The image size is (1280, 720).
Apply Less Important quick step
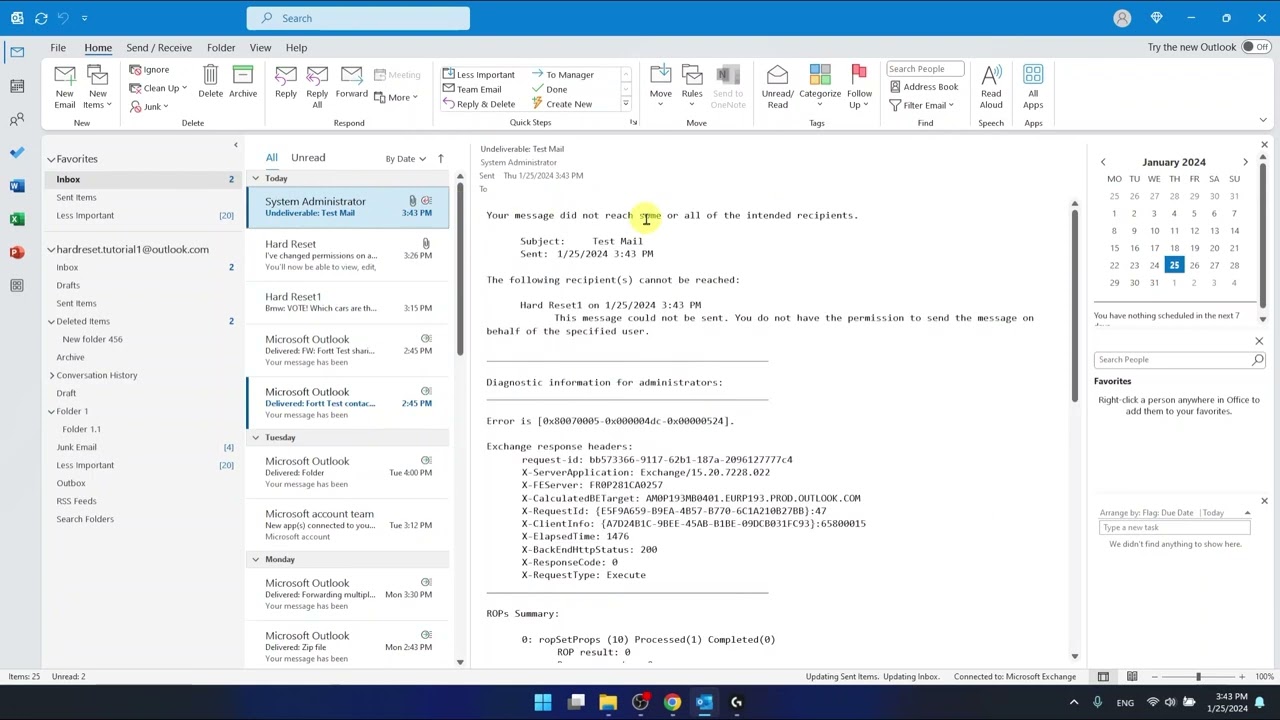coord(478,74)
